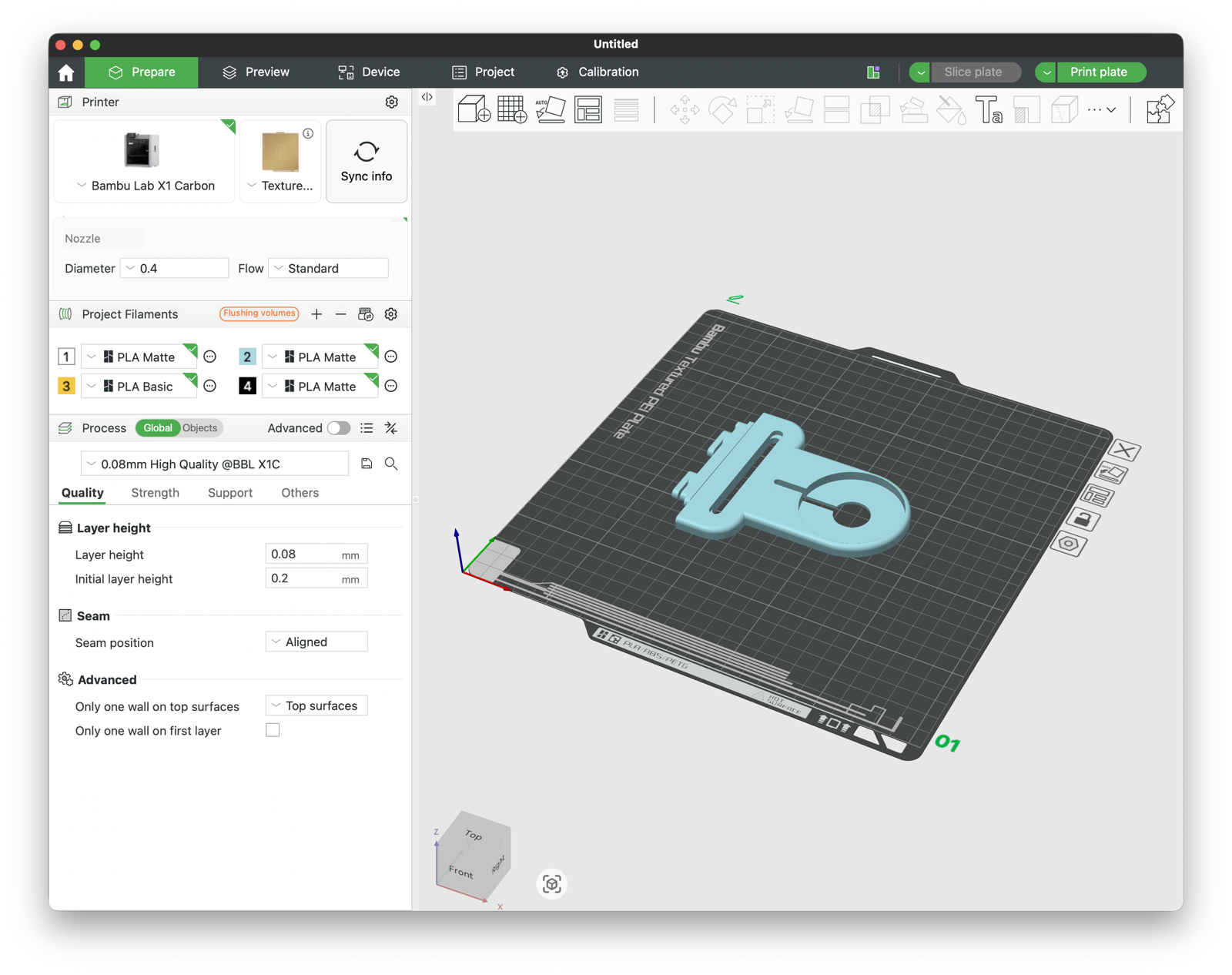1232x975 pixels.
Task: Switch to the Preview tab
Action: click(256, 72)
